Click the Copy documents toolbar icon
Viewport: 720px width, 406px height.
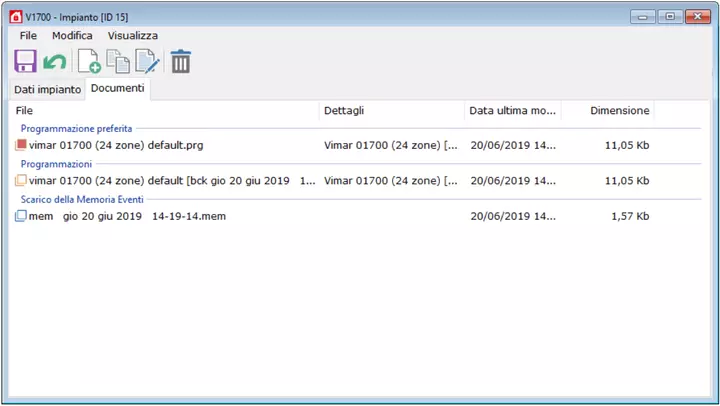pos(118,62)
